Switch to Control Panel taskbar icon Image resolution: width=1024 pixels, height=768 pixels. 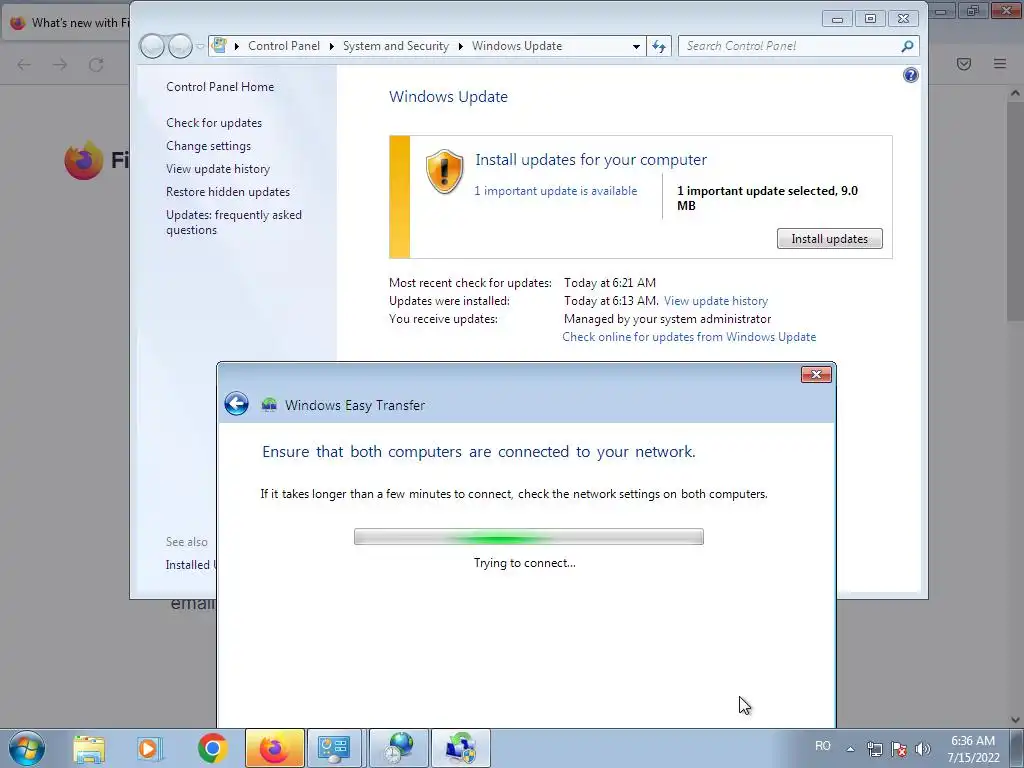[334, 748]
